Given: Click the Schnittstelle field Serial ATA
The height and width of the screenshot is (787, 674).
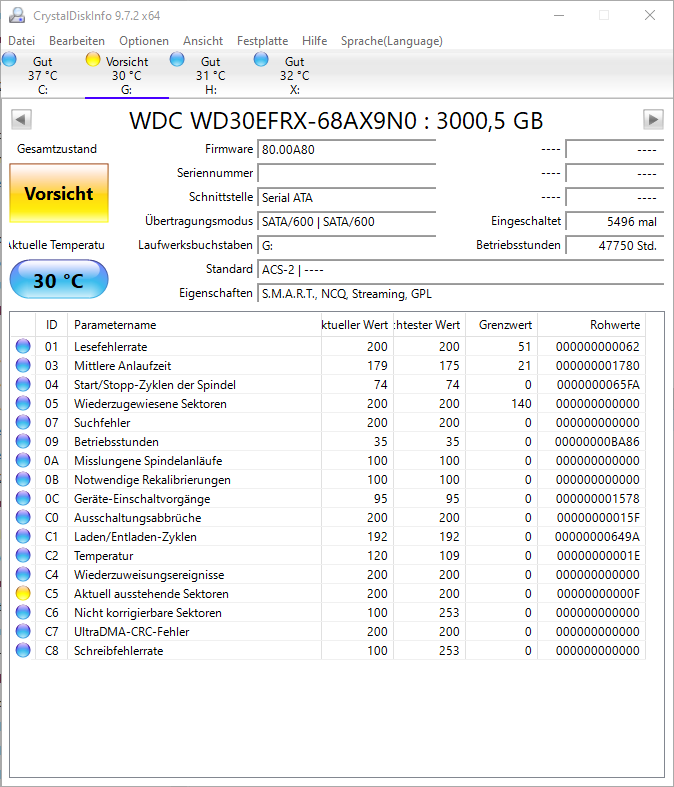Looking at the screenshot, I should [x=346, y=198].
